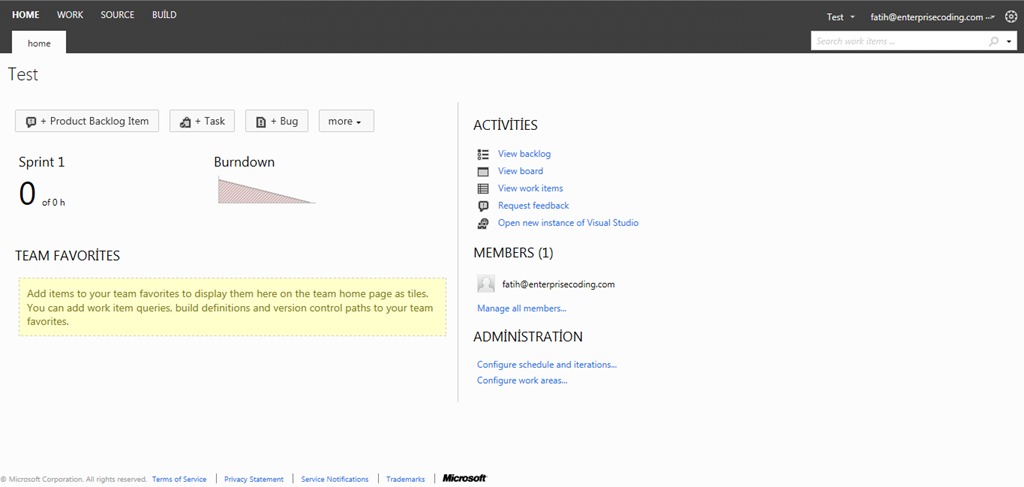This screenshot has height=487, width=1024.
Task: Click the sprint hours count 0
Action: click(x=27, y=194)
